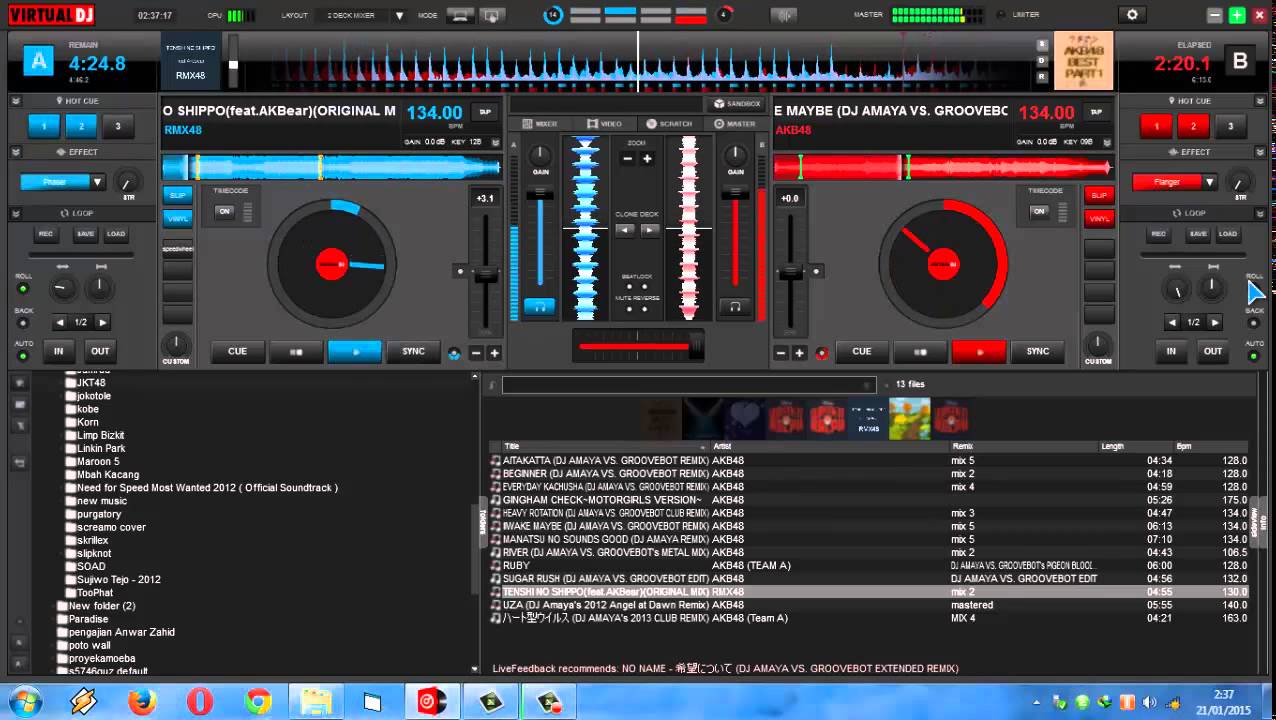Image resolution: width=1276 pixels, height=720 pixels.
Task: Turn deck A timecode ON button
Action: [223, 211]
